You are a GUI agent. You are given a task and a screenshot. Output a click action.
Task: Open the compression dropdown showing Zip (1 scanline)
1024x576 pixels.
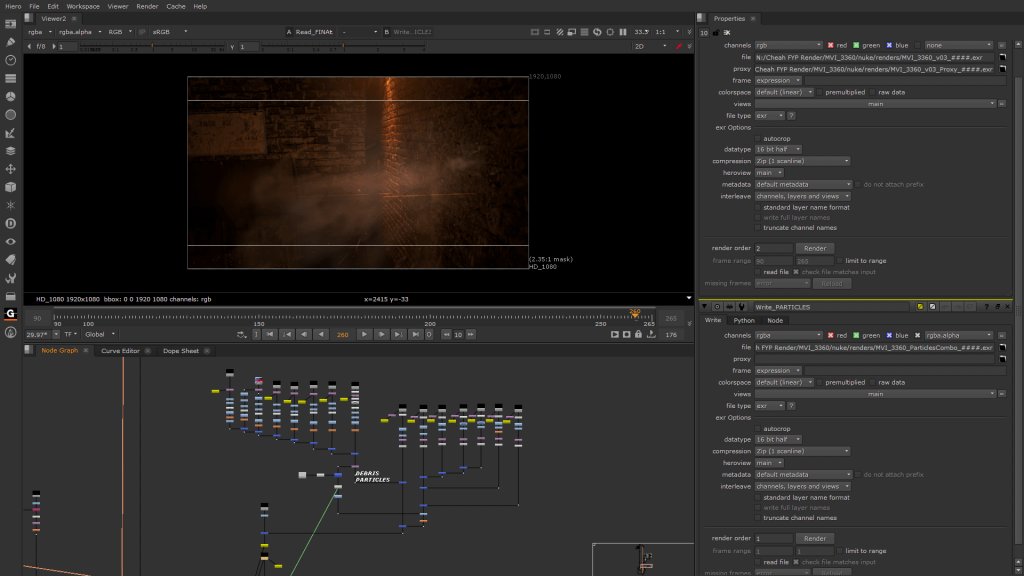point(800,451)
